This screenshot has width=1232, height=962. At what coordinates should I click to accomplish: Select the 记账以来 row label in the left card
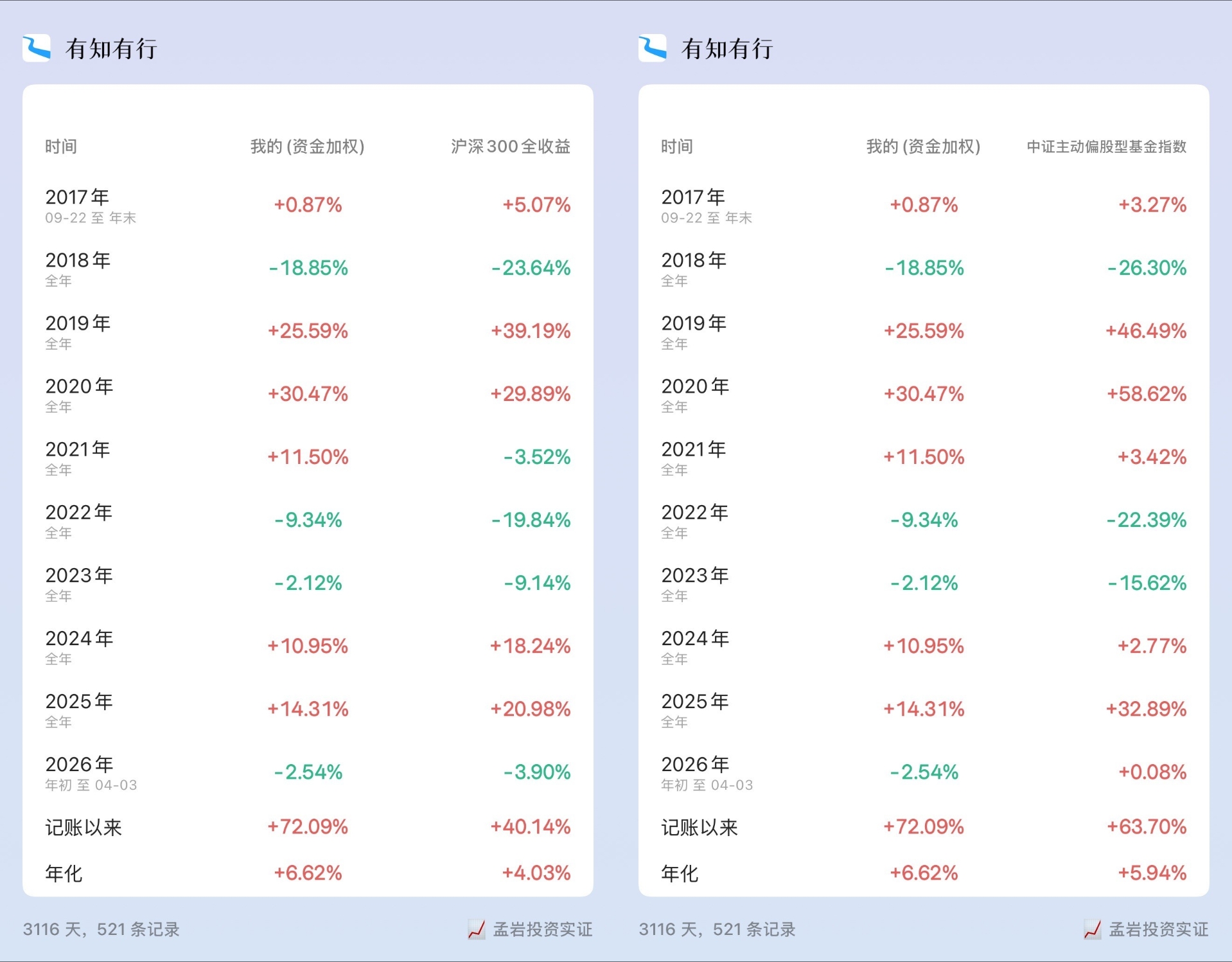pyautogui.click(x=84, y=827)
